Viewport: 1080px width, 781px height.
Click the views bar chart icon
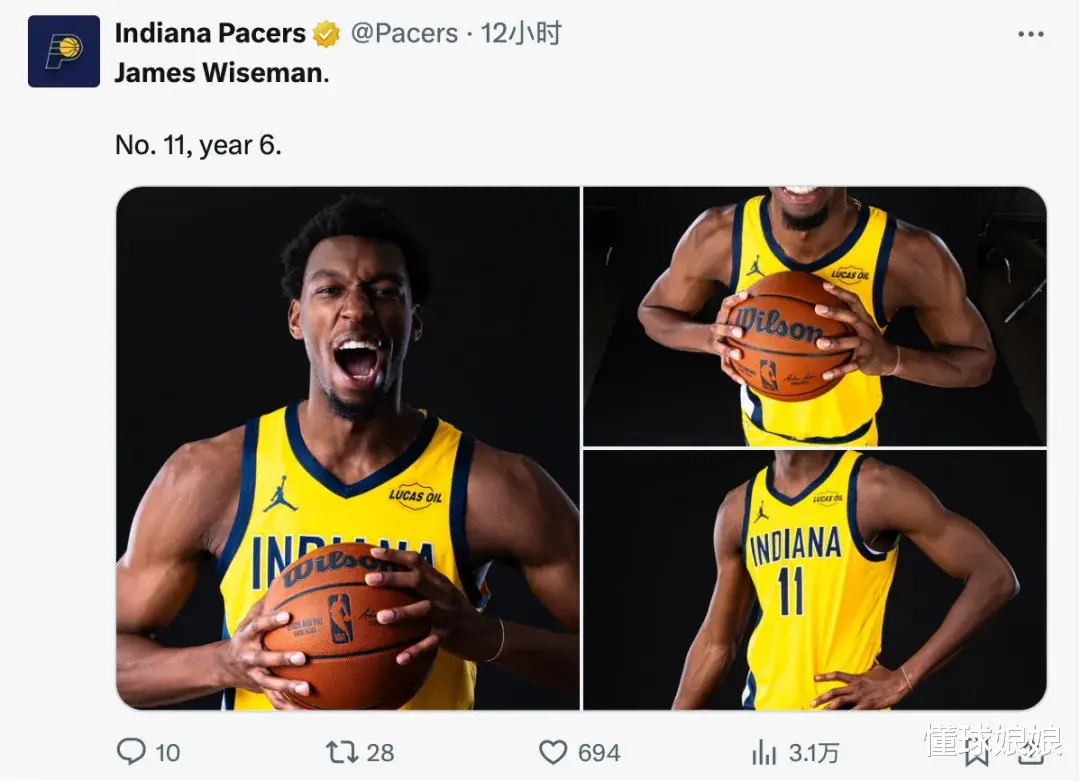764,752
